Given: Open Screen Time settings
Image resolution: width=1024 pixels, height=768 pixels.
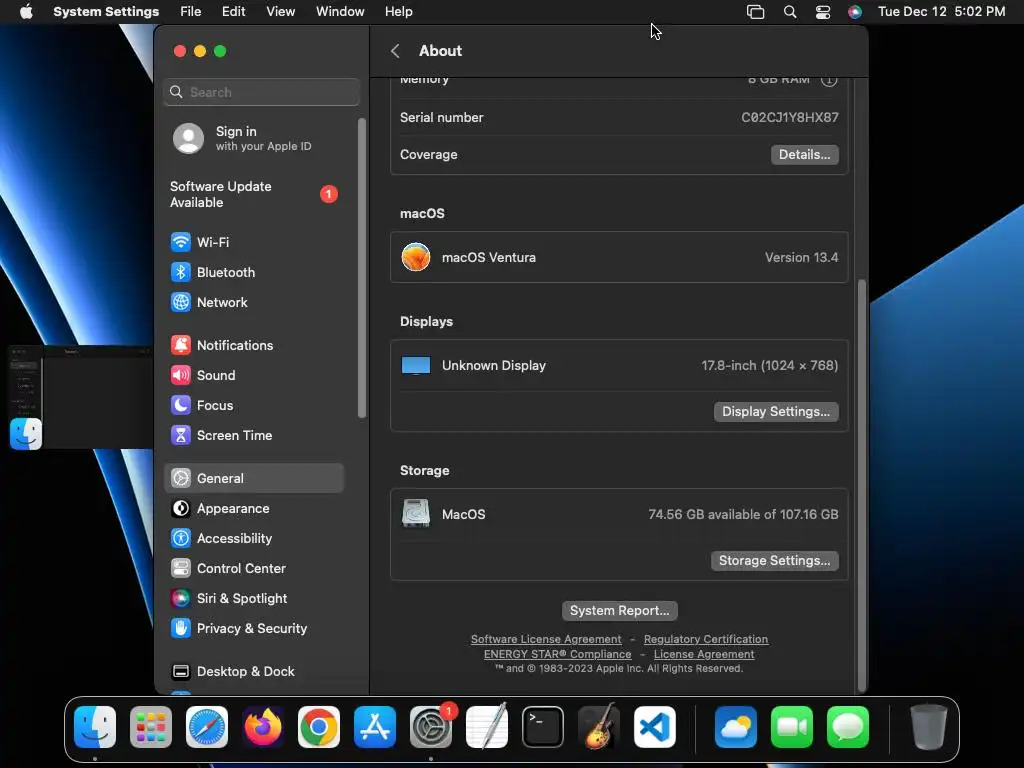Looking at the screenshot, I should tap(253, 436).
